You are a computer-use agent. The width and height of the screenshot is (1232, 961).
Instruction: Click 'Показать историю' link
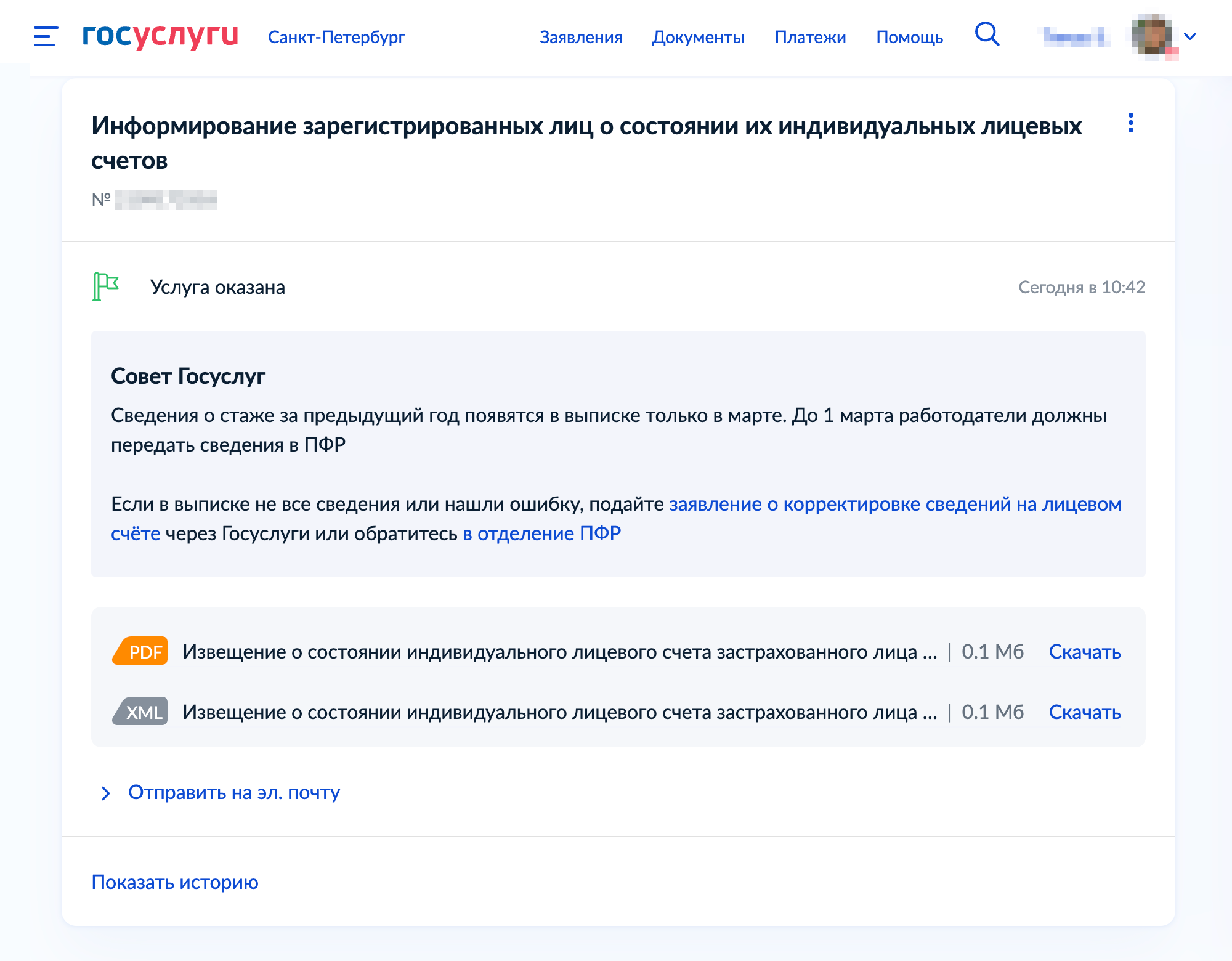tap(175, 882)
